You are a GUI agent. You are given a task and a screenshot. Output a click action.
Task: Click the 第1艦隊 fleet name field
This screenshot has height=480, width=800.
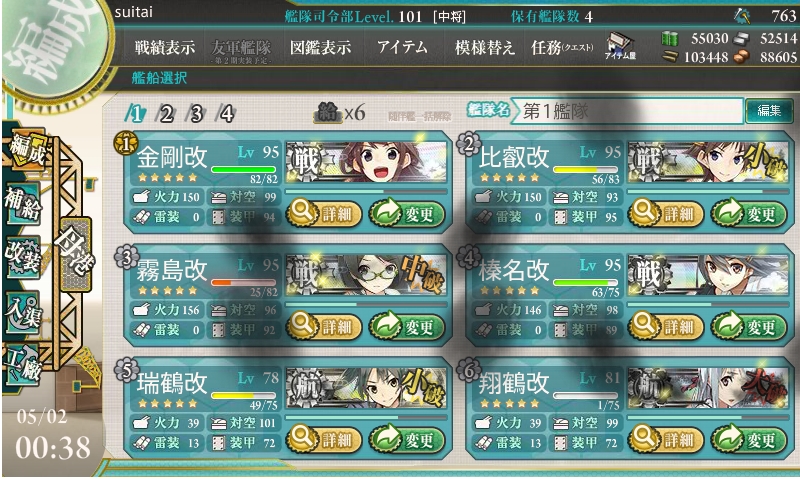tap(627, 111)
